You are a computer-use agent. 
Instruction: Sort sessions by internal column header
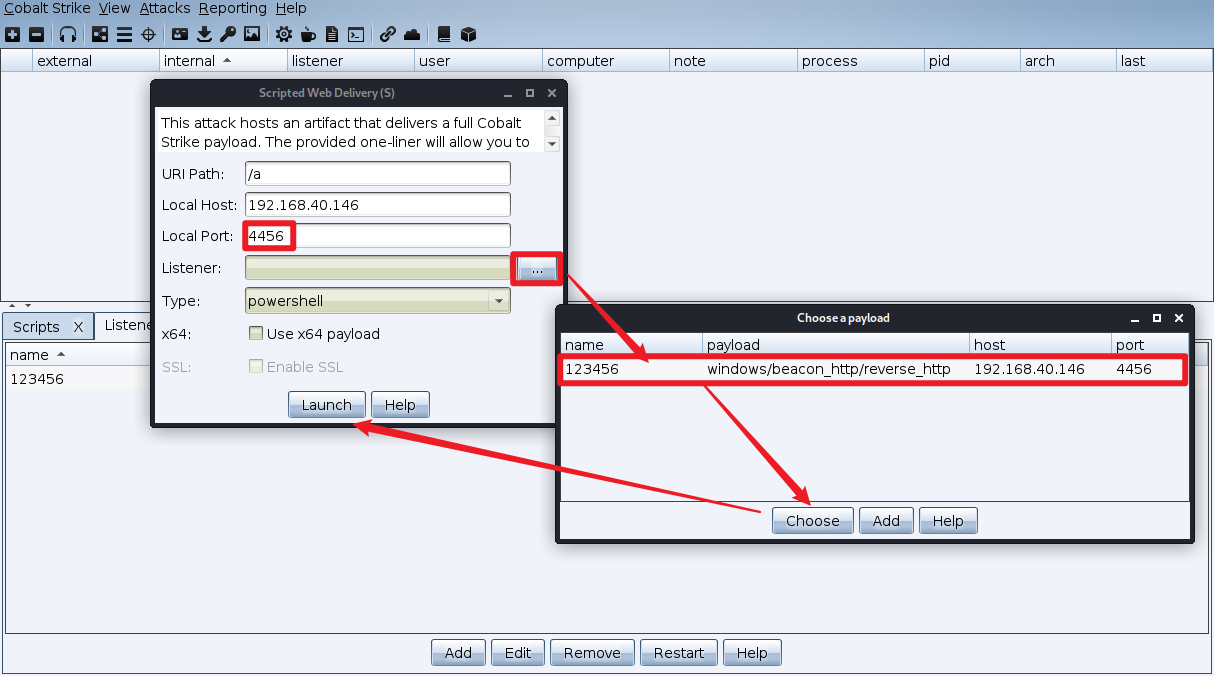(x=223, y=61)
